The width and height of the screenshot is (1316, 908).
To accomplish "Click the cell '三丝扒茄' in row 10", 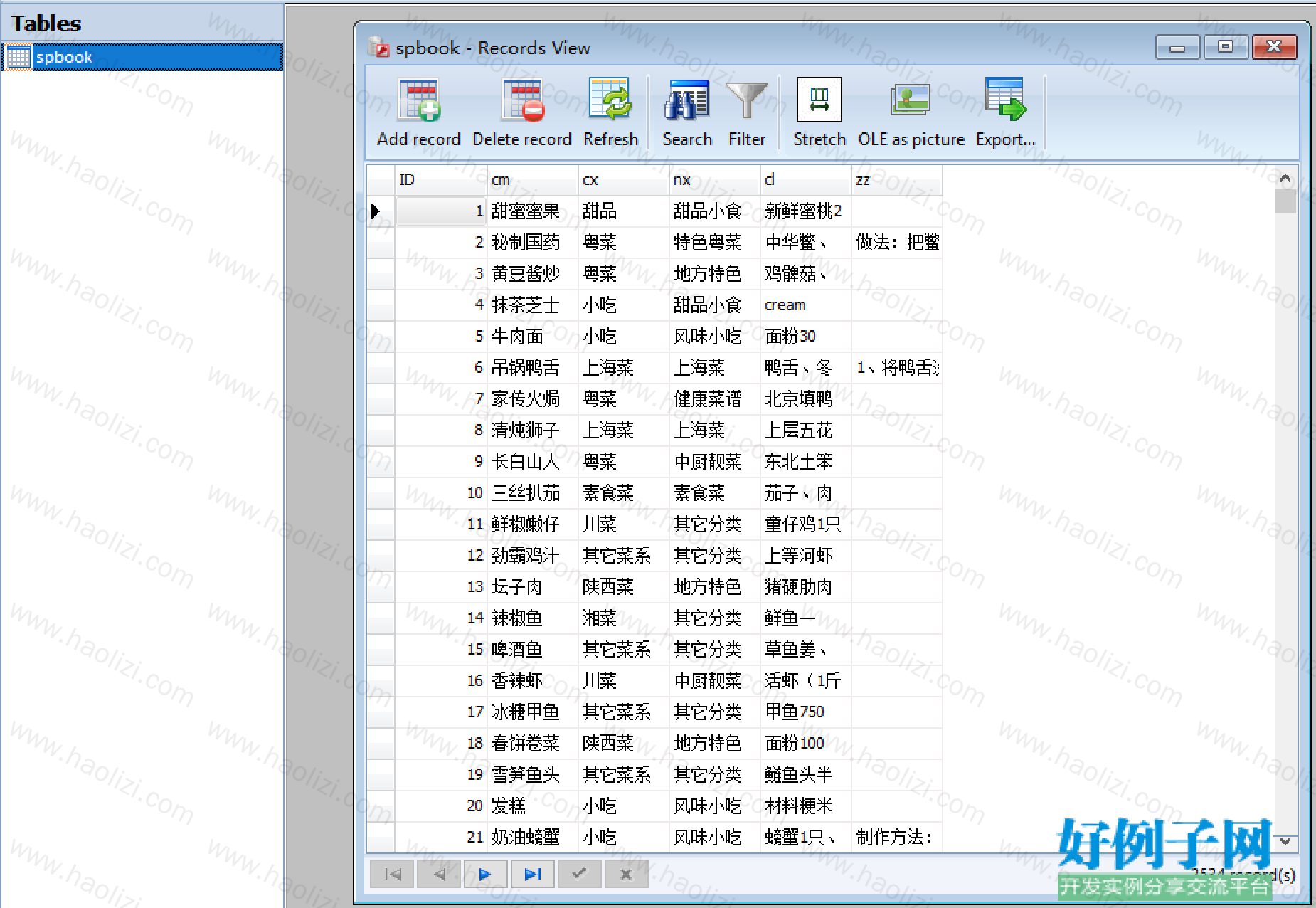I will coord(533,493).
